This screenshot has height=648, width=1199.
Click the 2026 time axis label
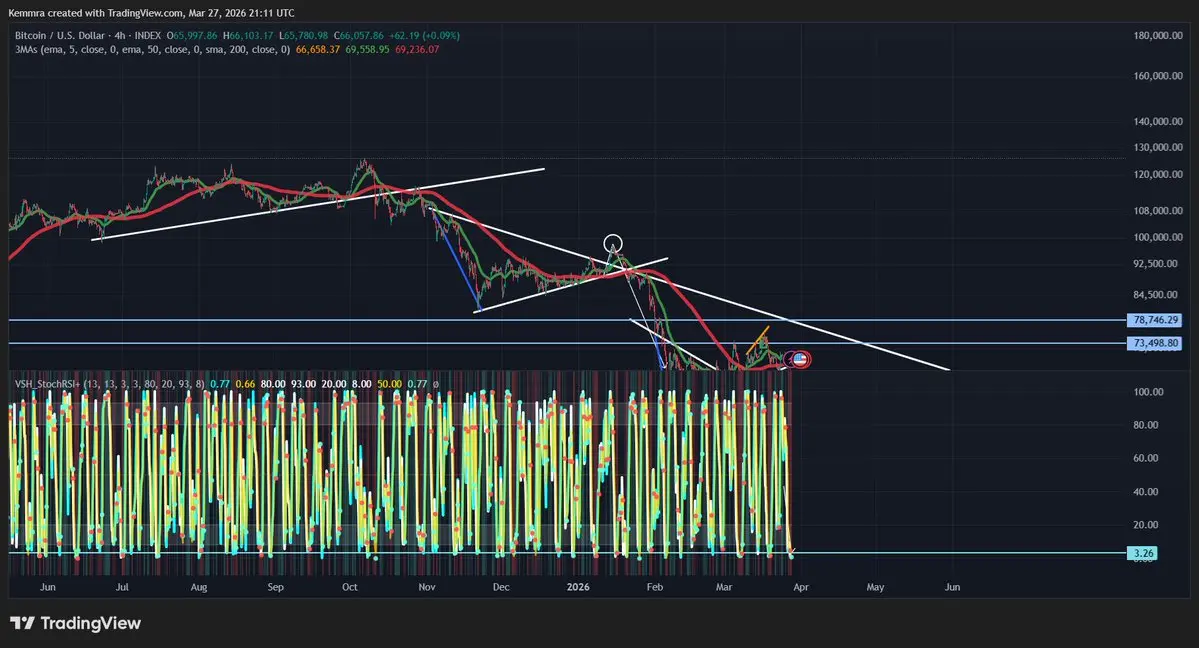coord(578,587)
